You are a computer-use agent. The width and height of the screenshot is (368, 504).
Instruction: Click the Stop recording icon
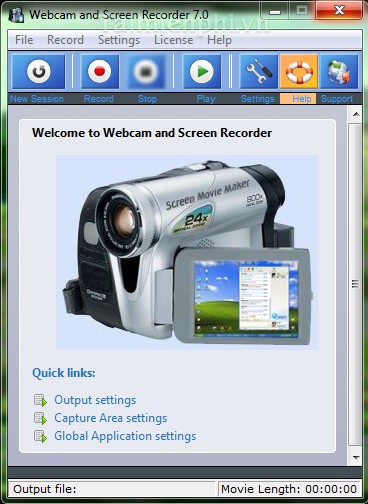[146, 72]
